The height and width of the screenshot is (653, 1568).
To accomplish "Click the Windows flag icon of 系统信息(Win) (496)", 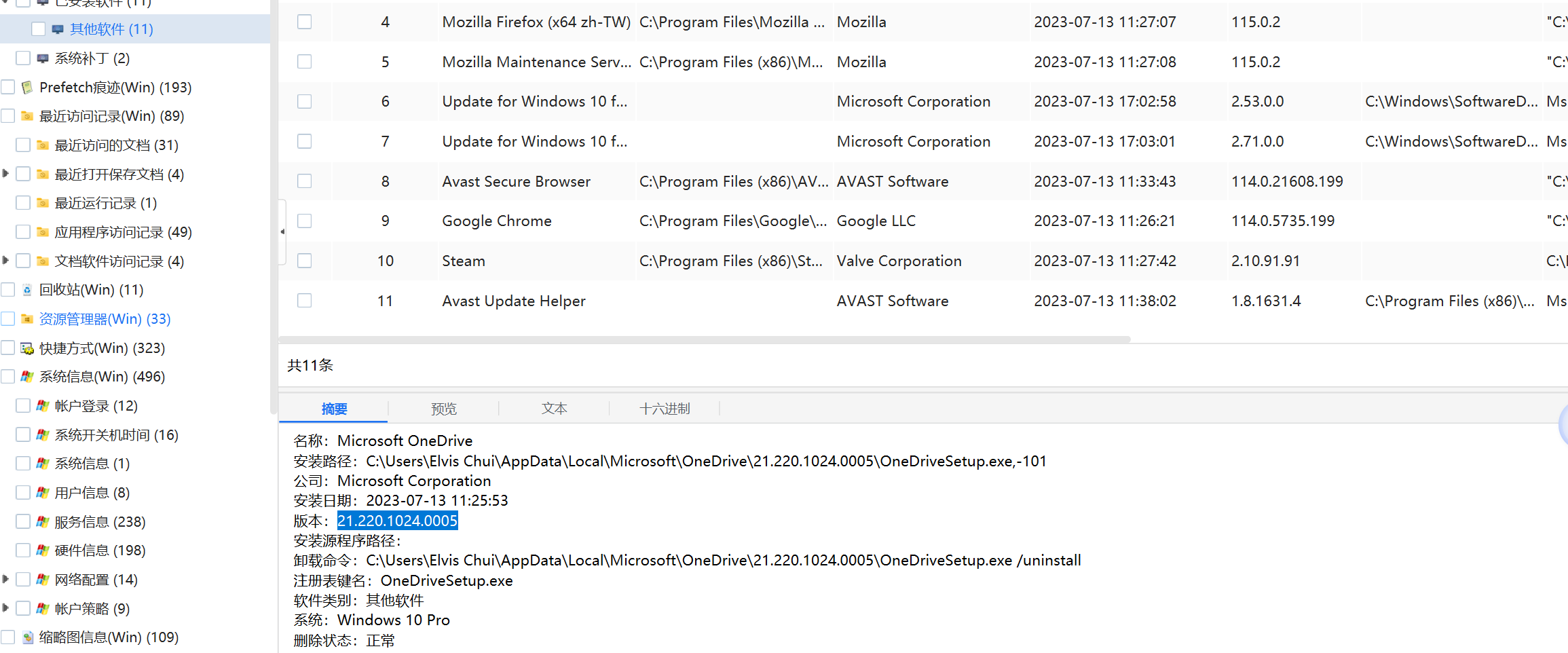I will [27, 377].
